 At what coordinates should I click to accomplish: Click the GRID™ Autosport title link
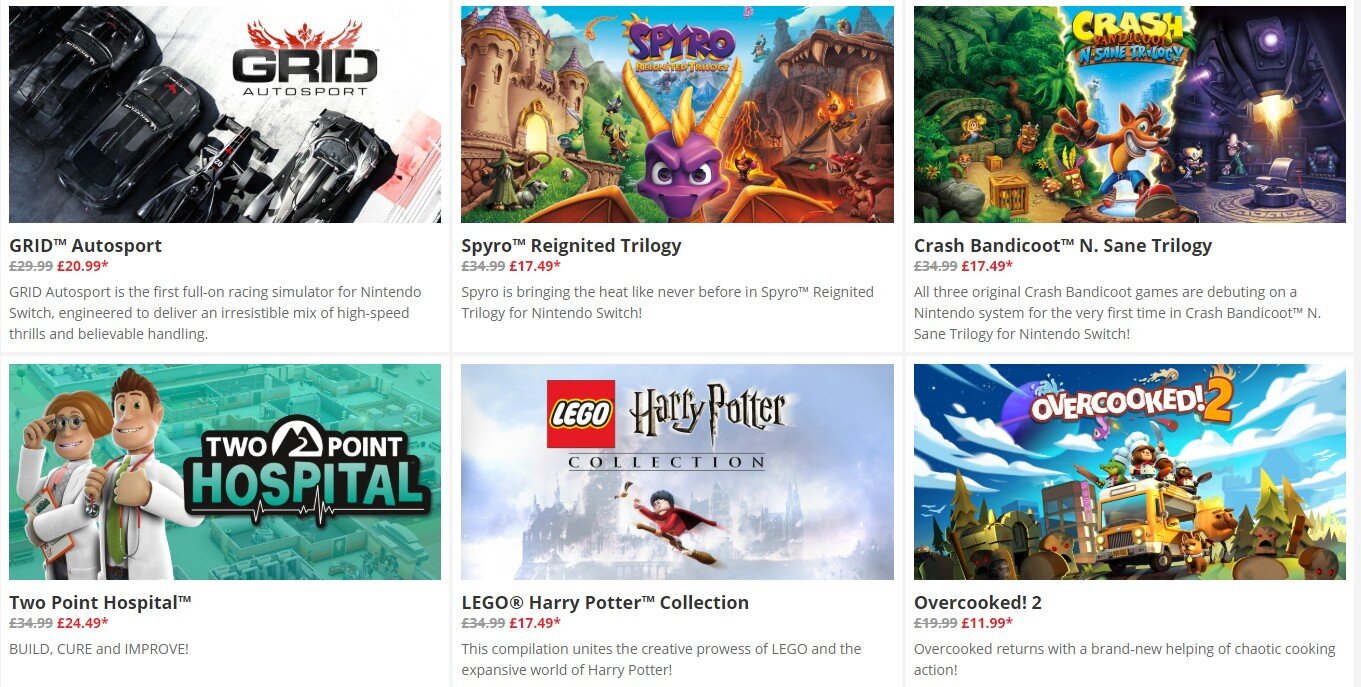pyautogui.click(x=85, y=245)
